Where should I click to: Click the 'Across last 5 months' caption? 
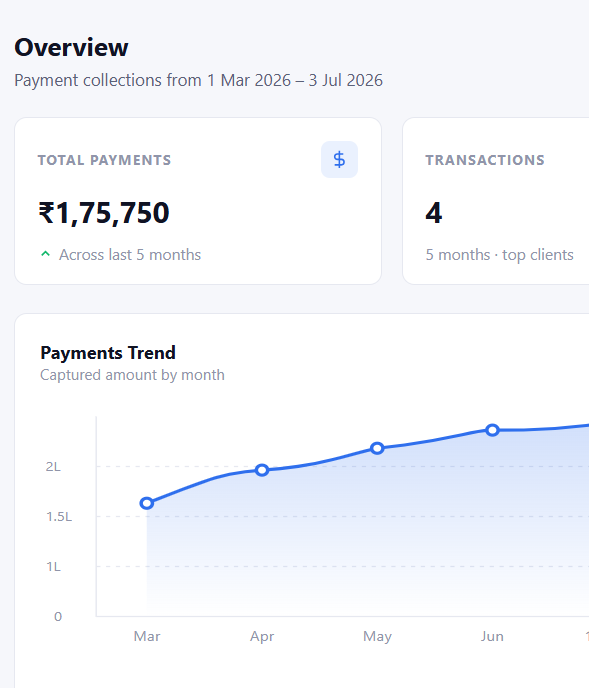(x=130, y=254)
